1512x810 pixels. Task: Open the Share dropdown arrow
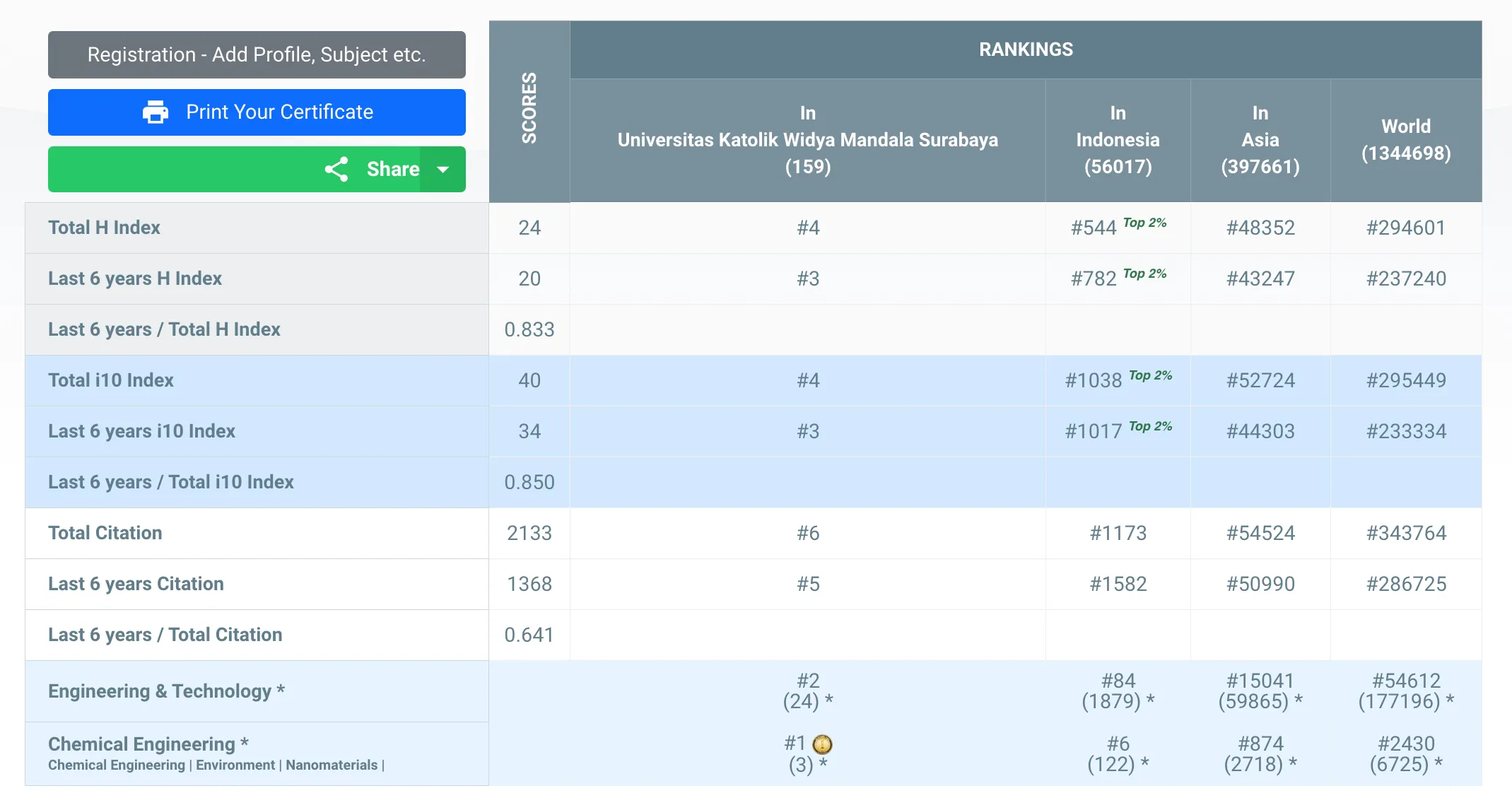click(x=443, y=170)
